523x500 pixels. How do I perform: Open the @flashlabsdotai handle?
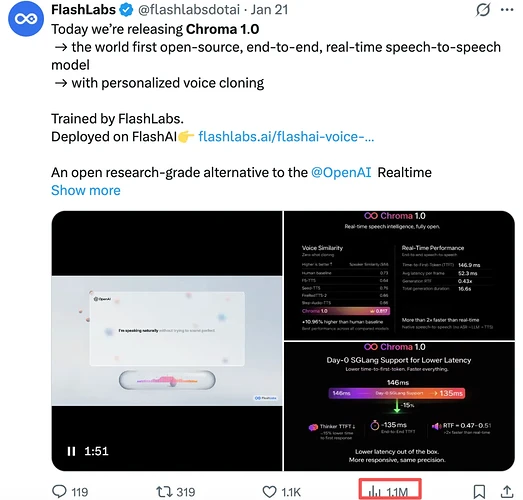pyautogui.click(x=189, y=10)
